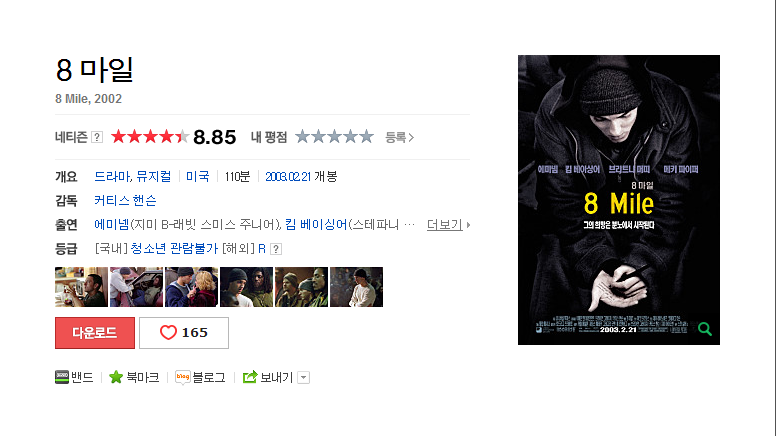The height and width of the screenshot is (436, 776).
Task: Open actor 에미넴 link
Action: (x=111, y=225)
